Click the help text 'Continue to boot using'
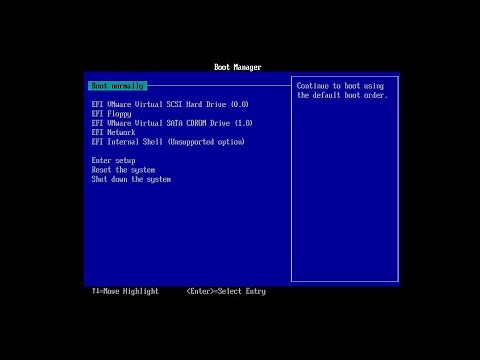The width and height of the screenshot is (480, 360). tap(340, 86)
